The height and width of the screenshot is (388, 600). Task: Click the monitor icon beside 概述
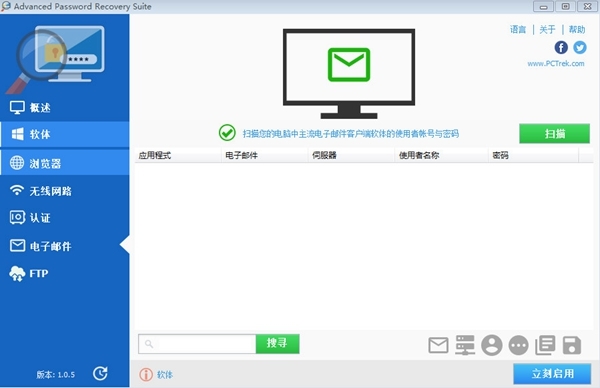point(17,108)
